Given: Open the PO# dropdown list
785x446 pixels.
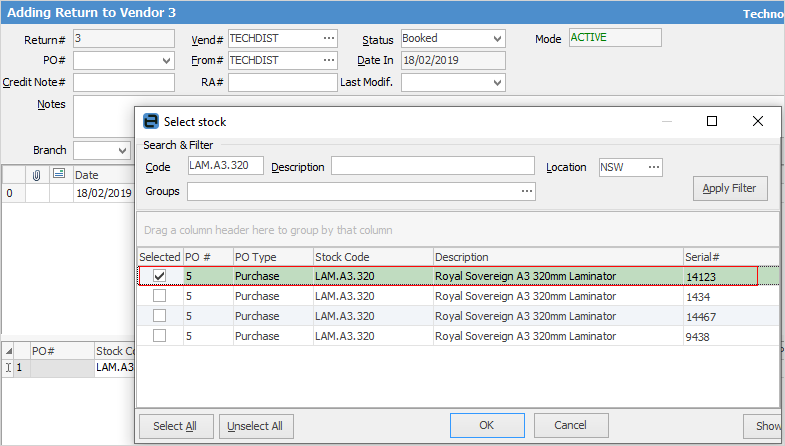Looking at the screenshot, I should point(166,60).
